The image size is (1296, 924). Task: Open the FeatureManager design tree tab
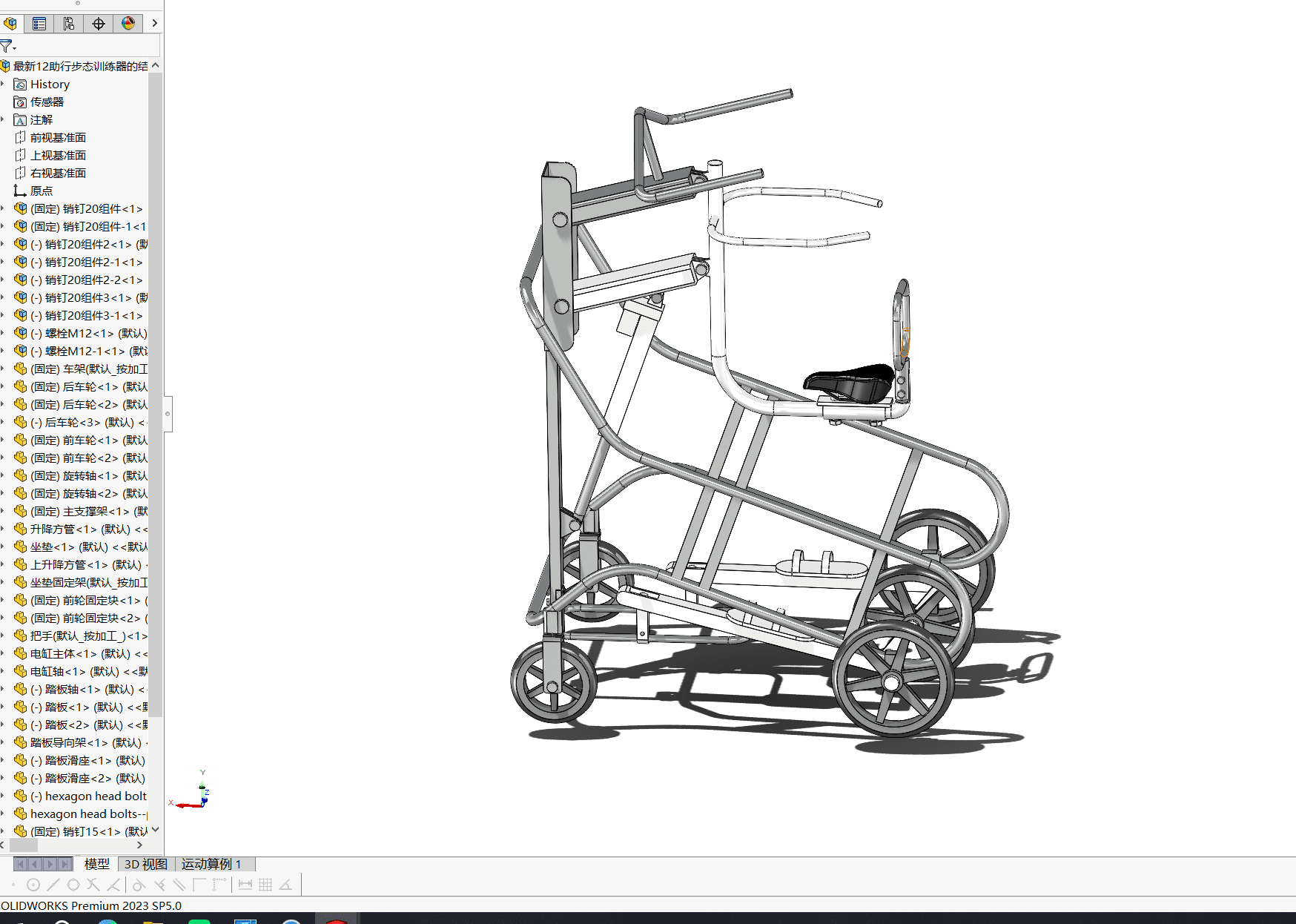pyautogui.click(x=10, y=24)
